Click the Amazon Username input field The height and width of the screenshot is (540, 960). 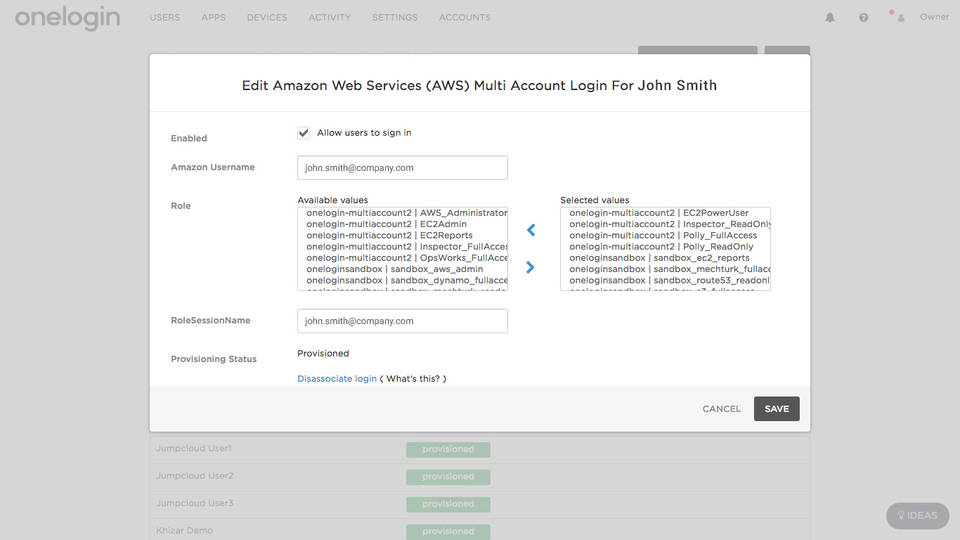pyautogui.click(x=402, y=168)
